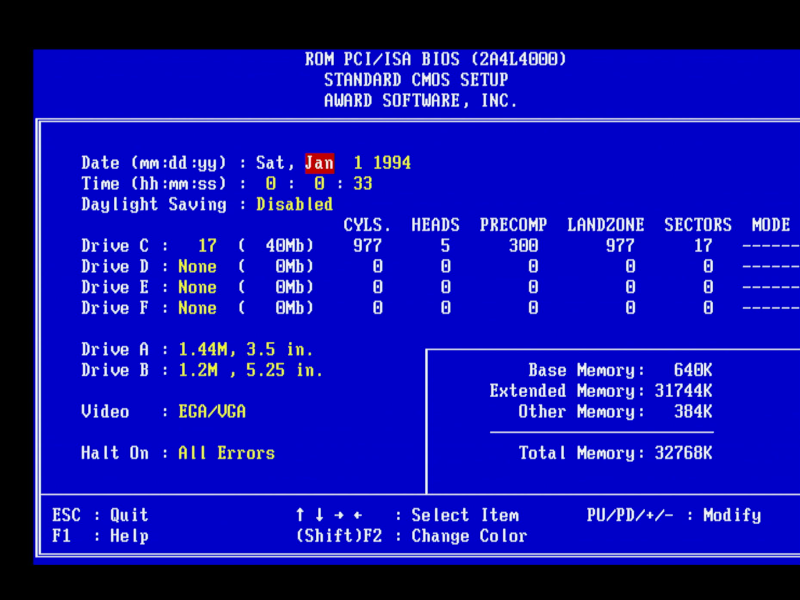This screenshot has width=800, height=600.
Task: Toggle the Daylight Saving Disabled setting
Action: [294, 204]
